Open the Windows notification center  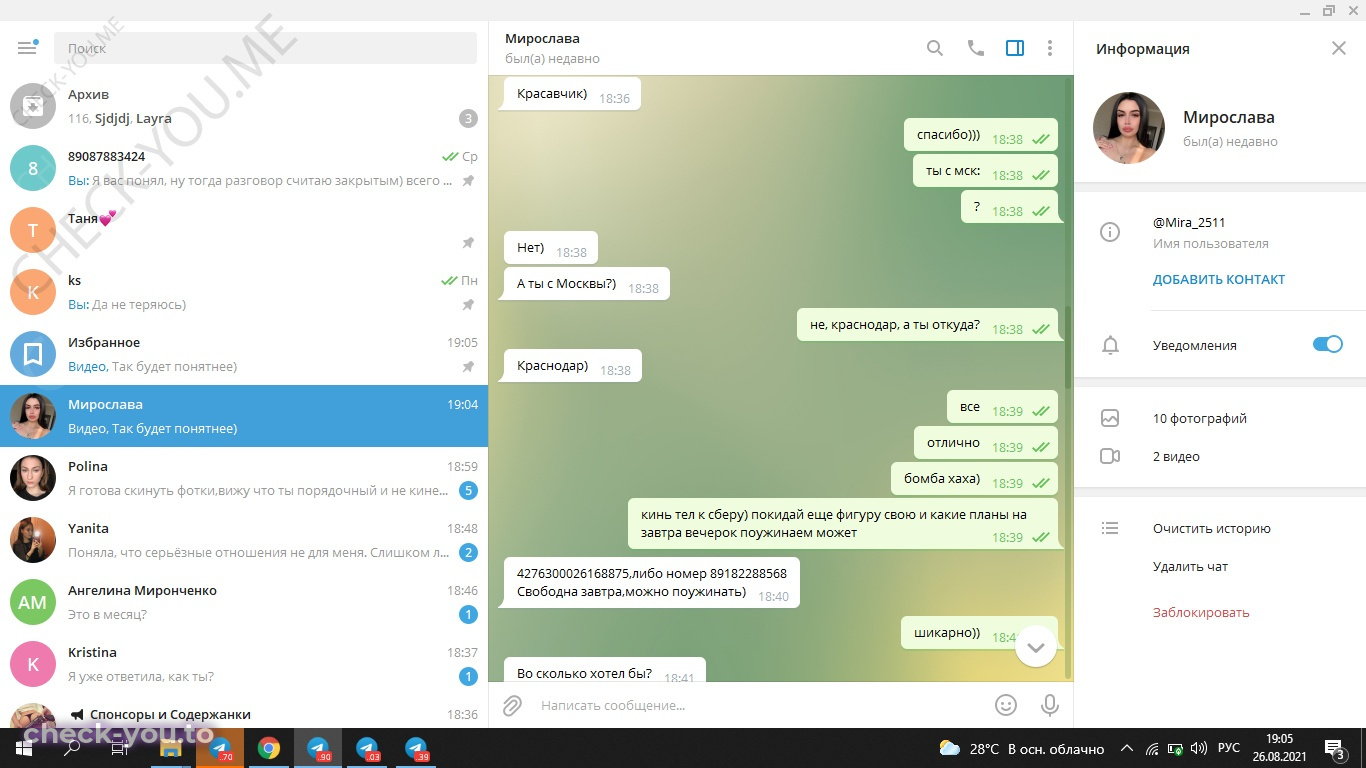click(1334, 748)
